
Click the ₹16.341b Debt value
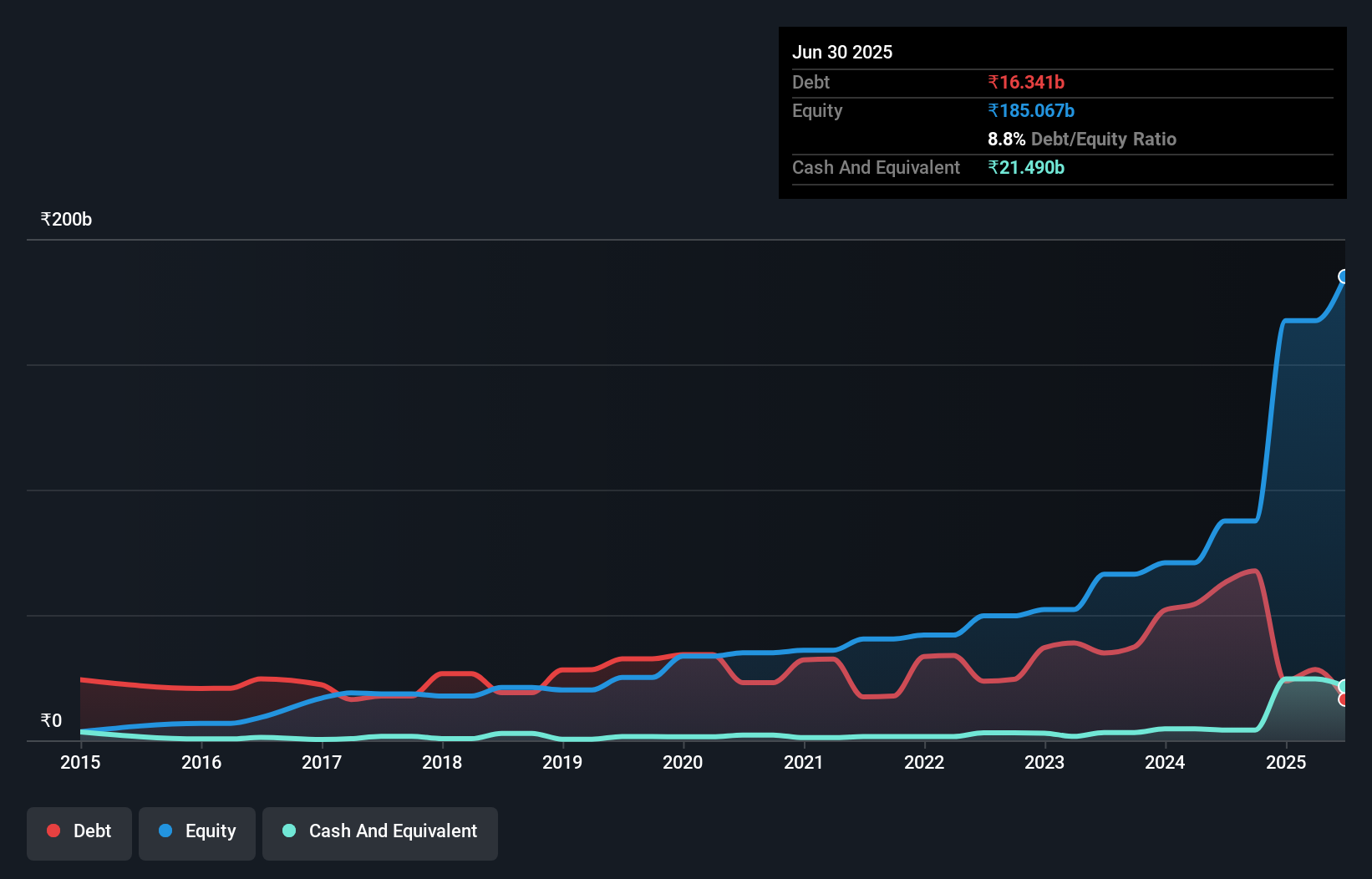1026,82
